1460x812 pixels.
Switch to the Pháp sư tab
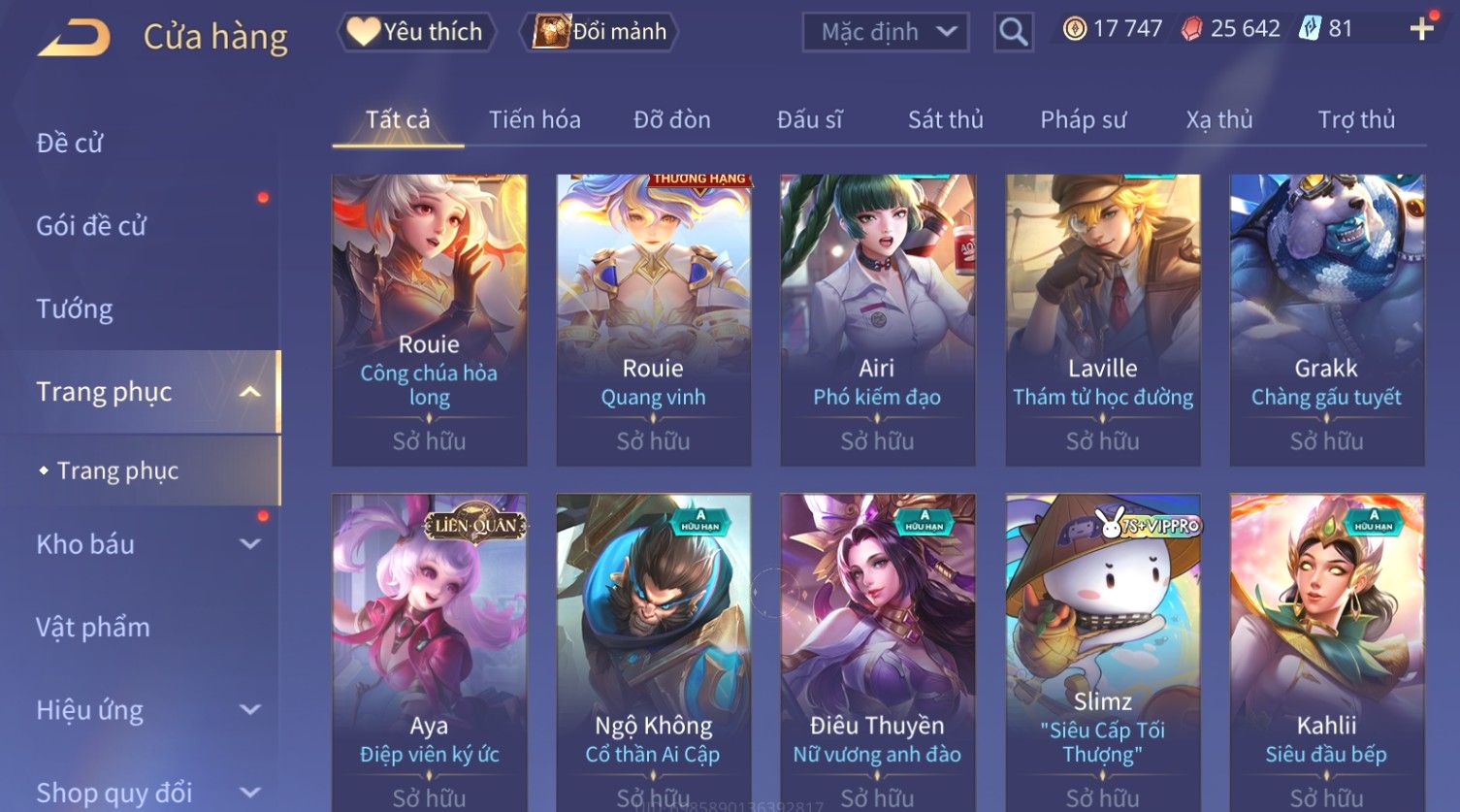point(1083,119)
